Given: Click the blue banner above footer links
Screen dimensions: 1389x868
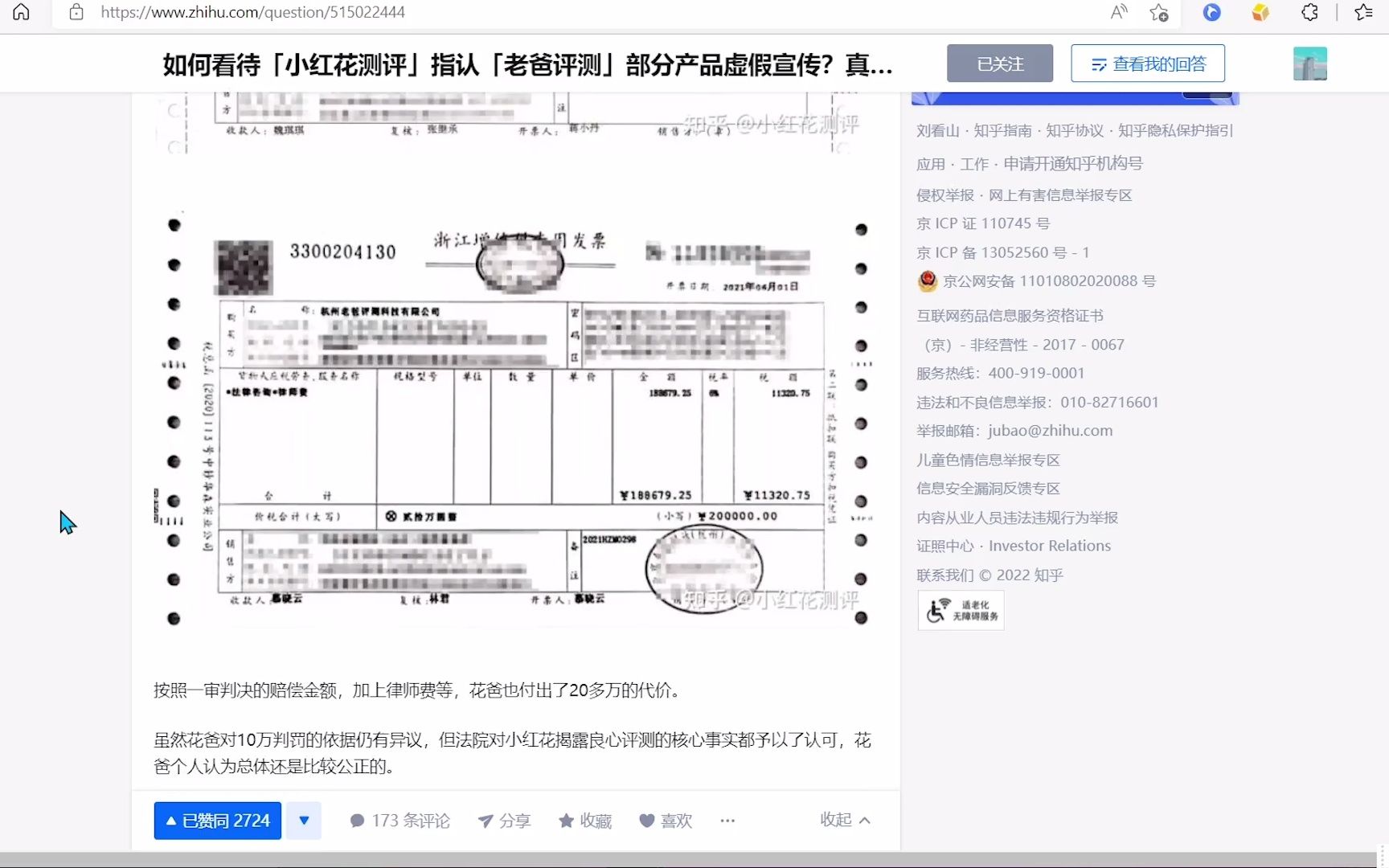Looking at the screenshot, I should (x=1075, y=99).
